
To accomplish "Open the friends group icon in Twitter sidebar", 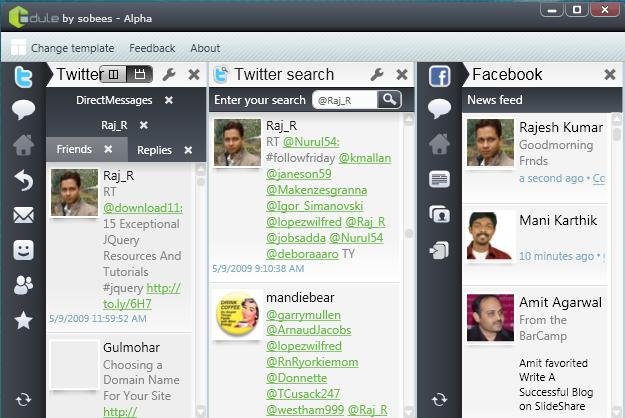I will [x=24, y=285].
